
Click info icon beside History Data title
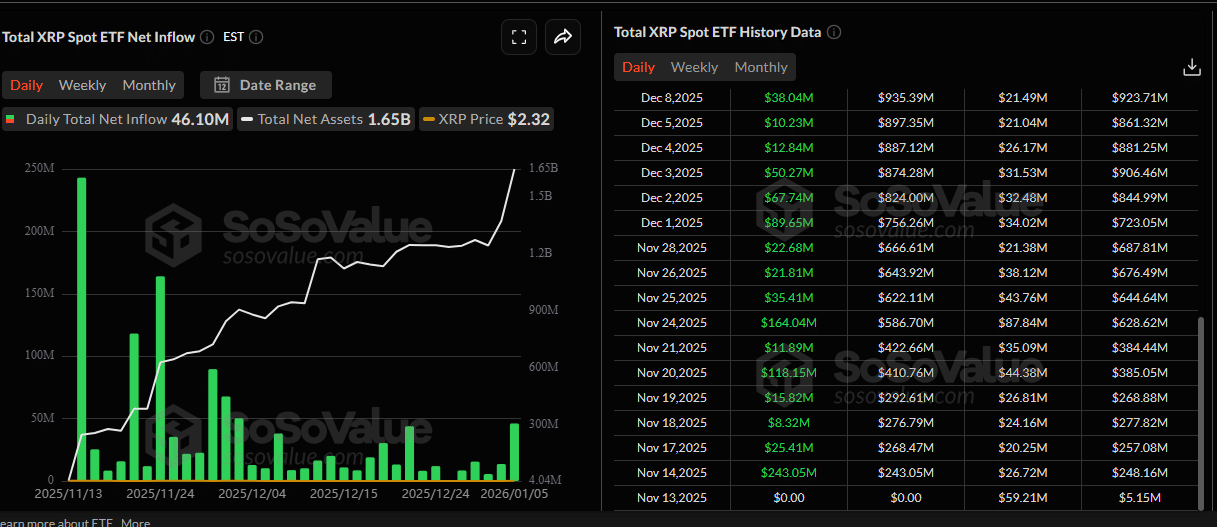(x=834, y=32)
